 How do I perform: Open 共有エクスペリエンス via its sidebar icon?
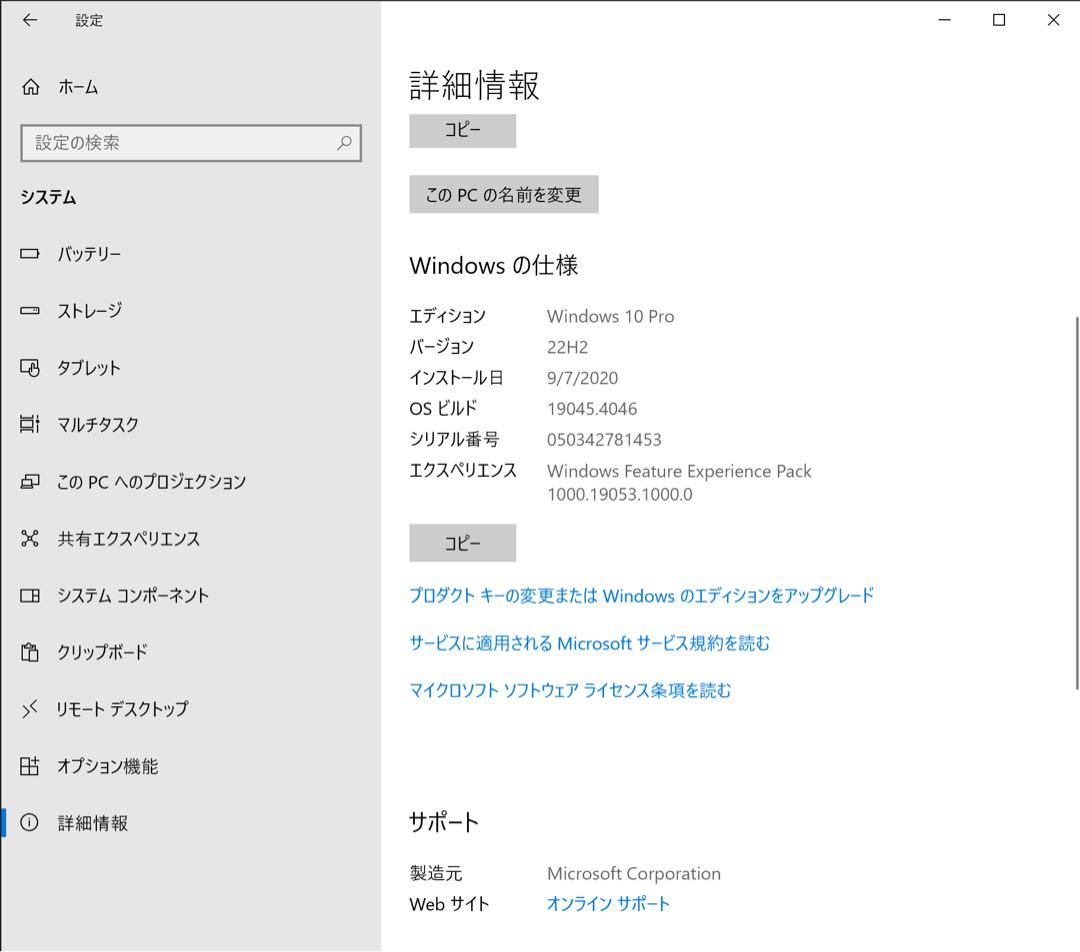point(28,539)
